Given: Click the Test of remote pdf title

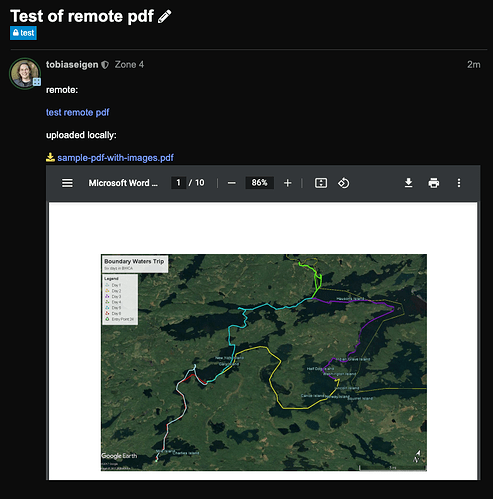Looking at the screenshot, I should coord(82,16).
